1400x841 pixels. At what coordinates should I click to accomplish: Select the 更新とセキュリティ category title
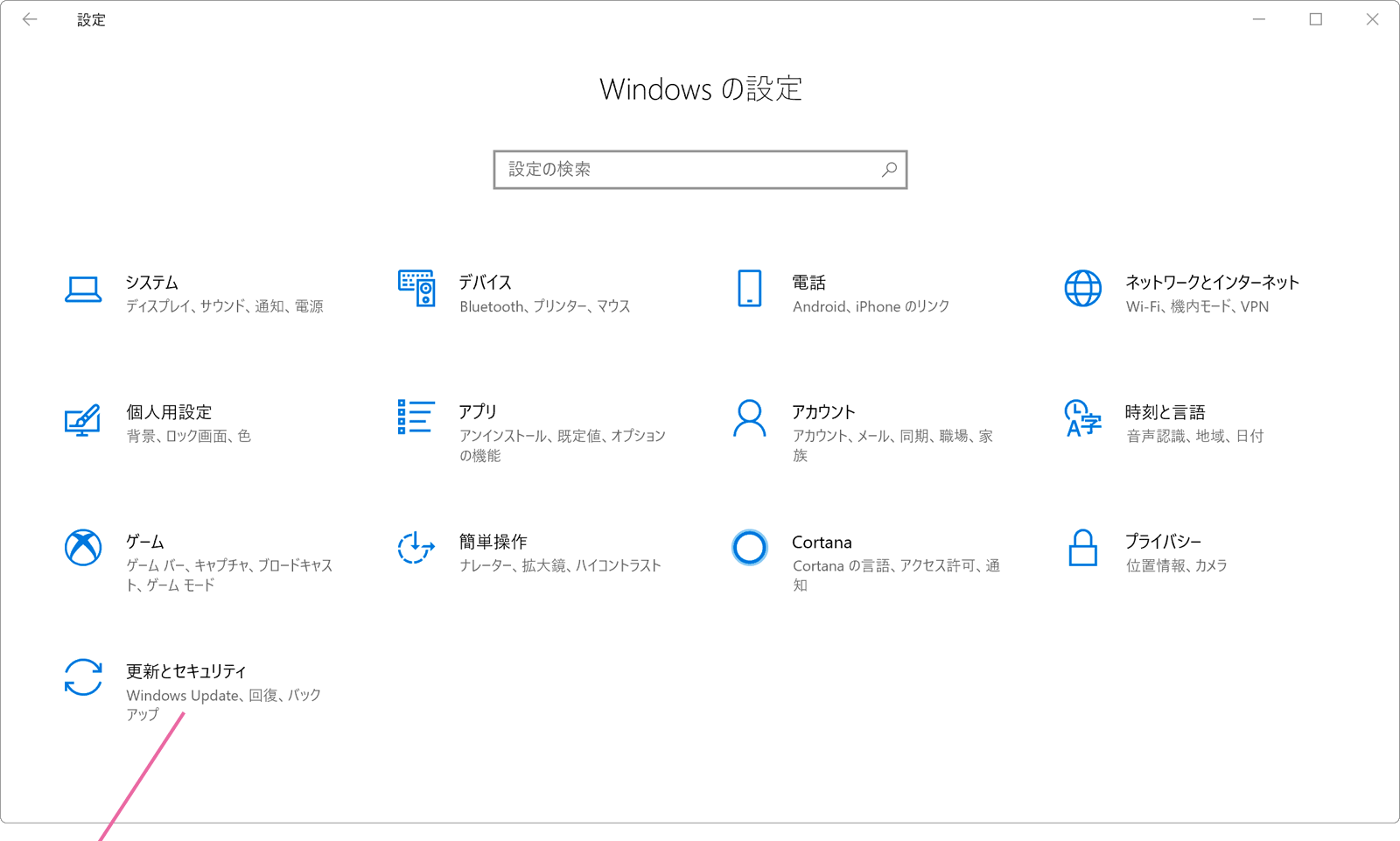(186, 671)
